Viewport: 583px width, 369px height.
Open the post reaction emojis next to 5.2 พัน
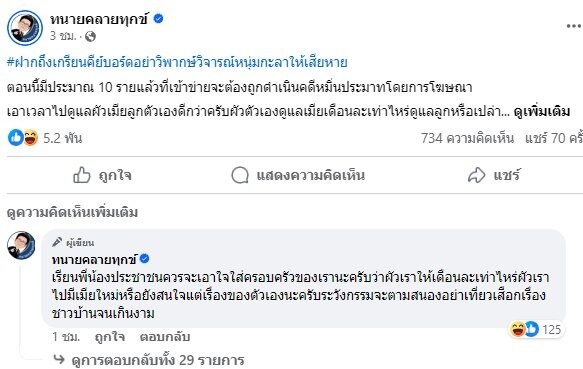click(23, 138)
